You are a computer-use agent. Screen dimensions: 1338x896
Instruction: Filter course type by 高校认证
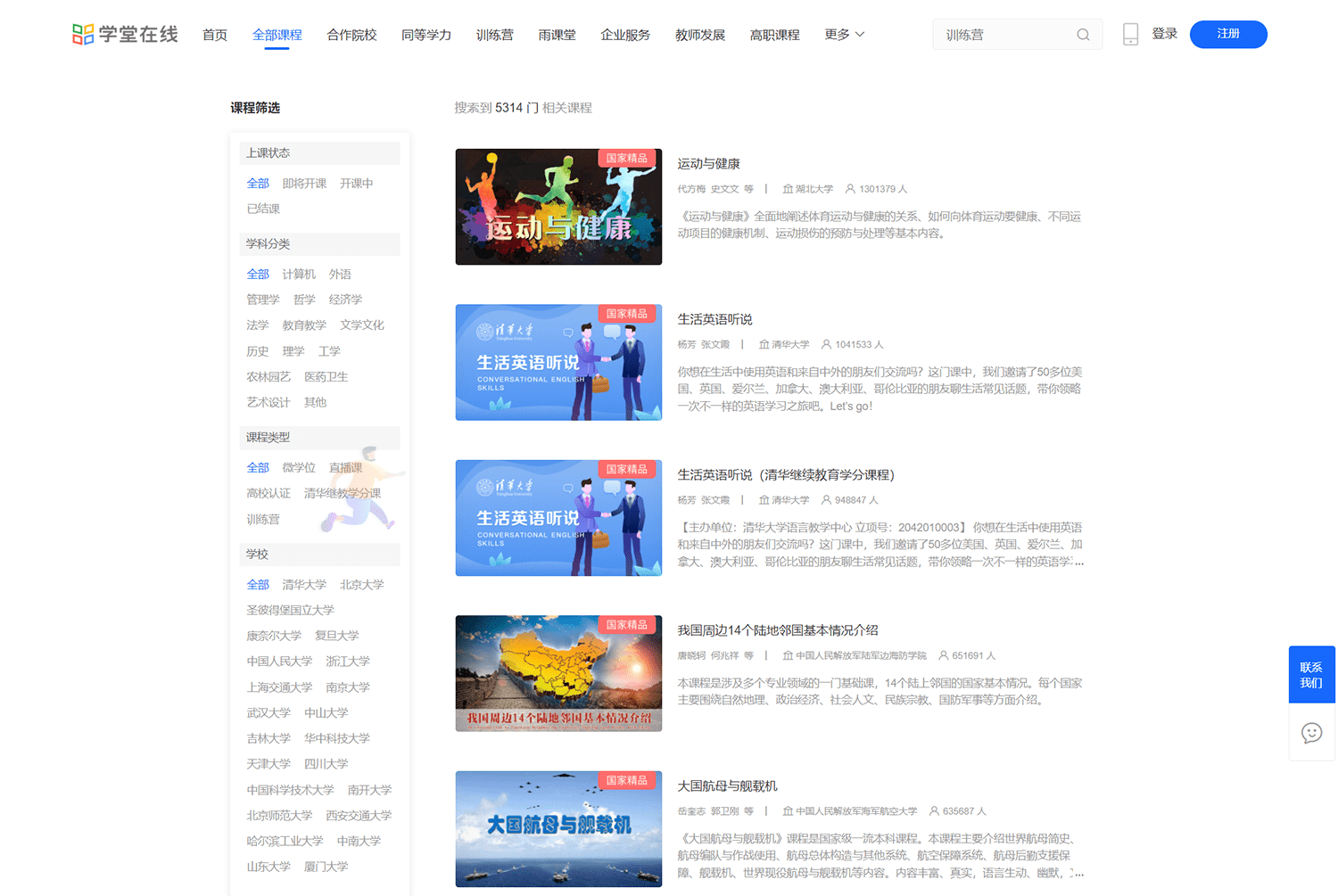tap(268, 493)
